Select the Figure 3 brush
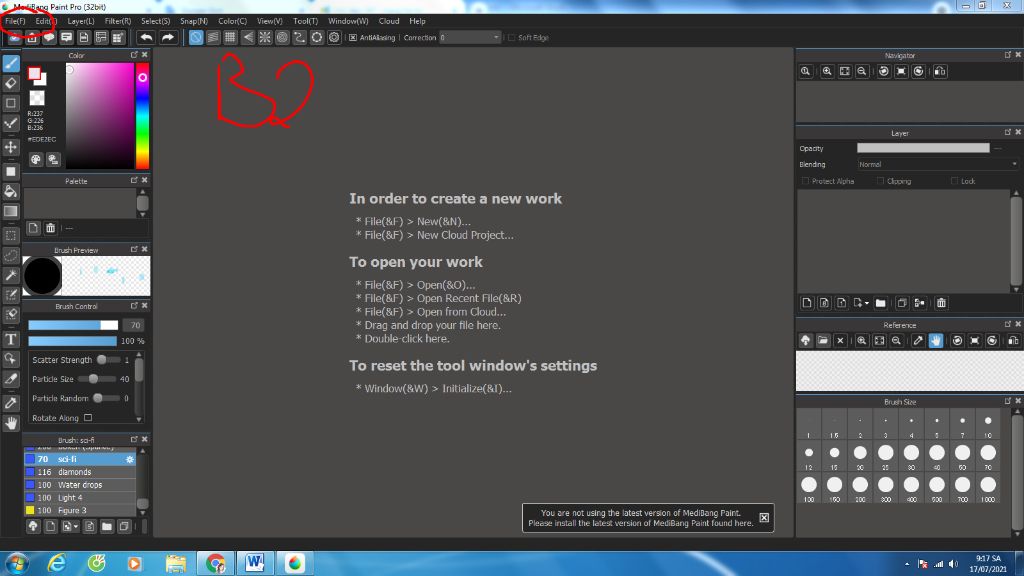Image resolution: width=1024 pixels, height=576 pixels. click(80, 510)
